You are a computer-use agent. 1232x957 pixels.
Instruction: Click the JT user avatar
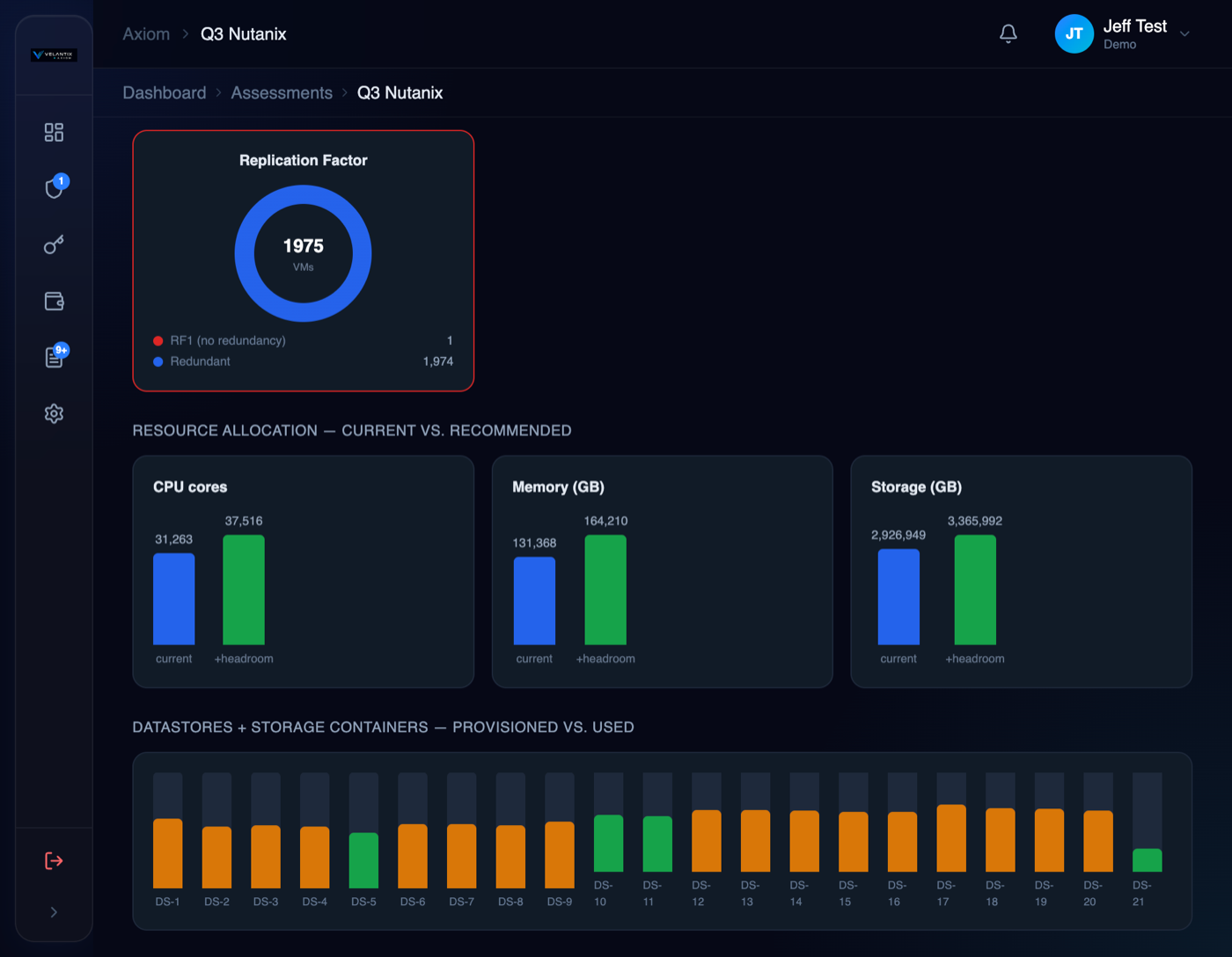1074,33
